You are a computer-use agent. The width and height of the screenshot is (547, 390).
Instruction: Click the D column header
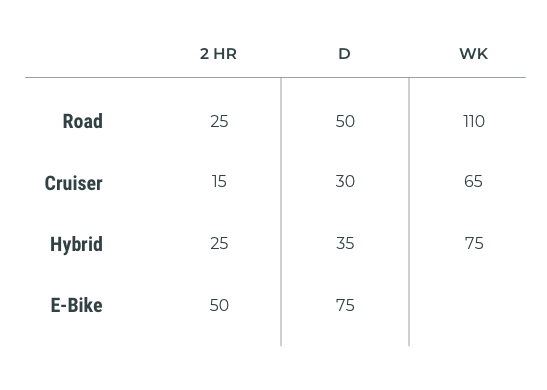pyautogui.click(x=344, y=54)
